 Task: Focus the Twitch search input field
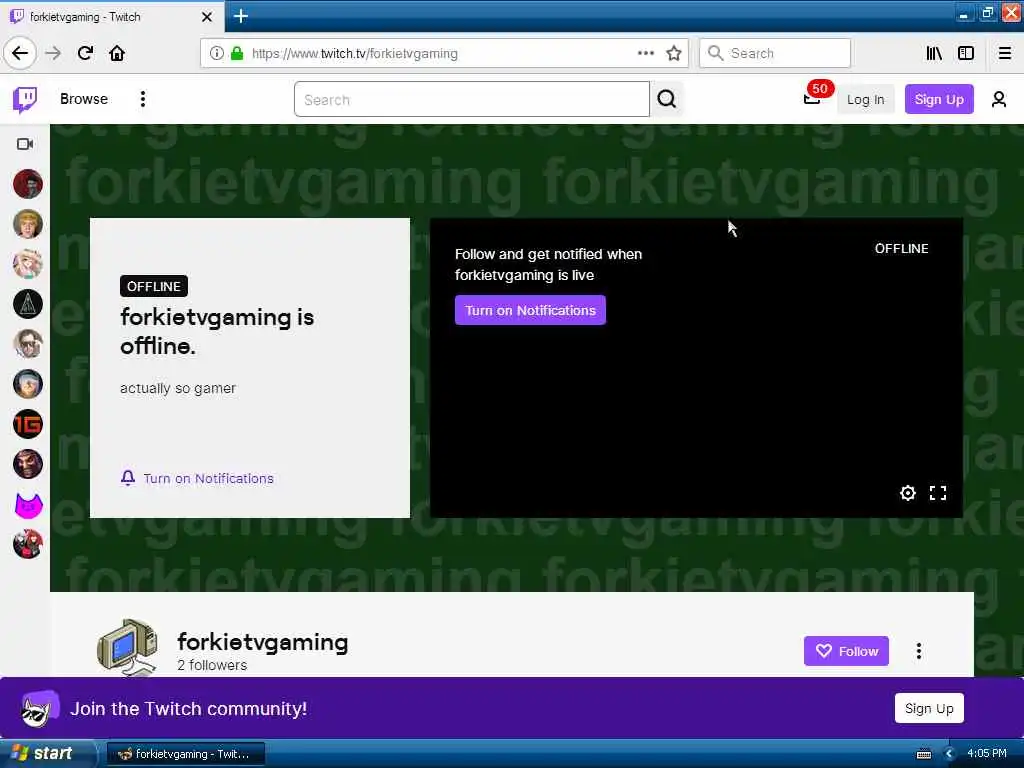click(472, 99)
